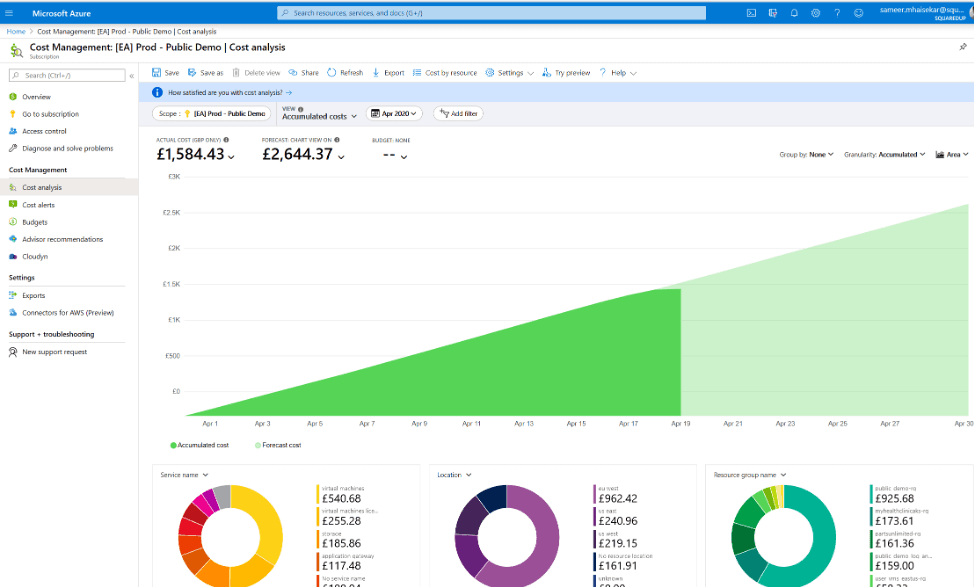Open the Service name pivot dropdown
974x587 pixels.
(184, 475)
